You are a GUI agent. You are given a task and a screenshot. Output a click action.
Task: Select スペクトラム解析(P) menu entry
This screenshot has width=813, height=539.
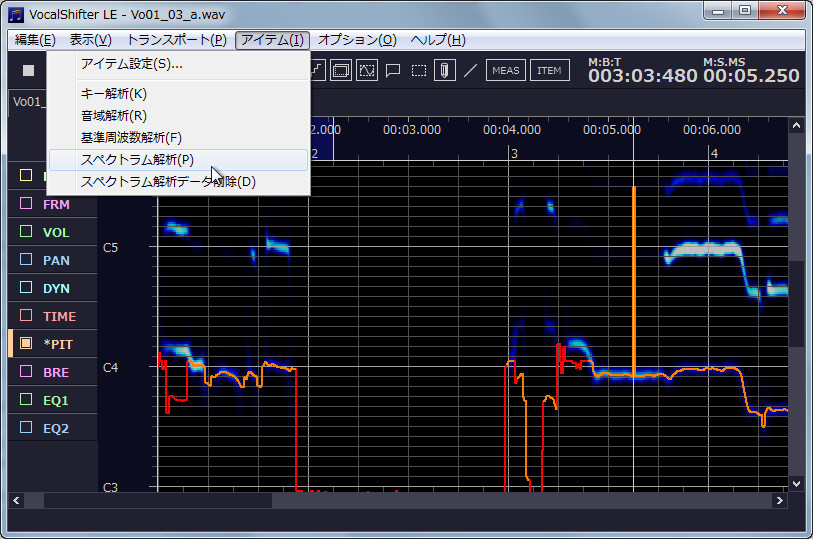tap(179, 160)
